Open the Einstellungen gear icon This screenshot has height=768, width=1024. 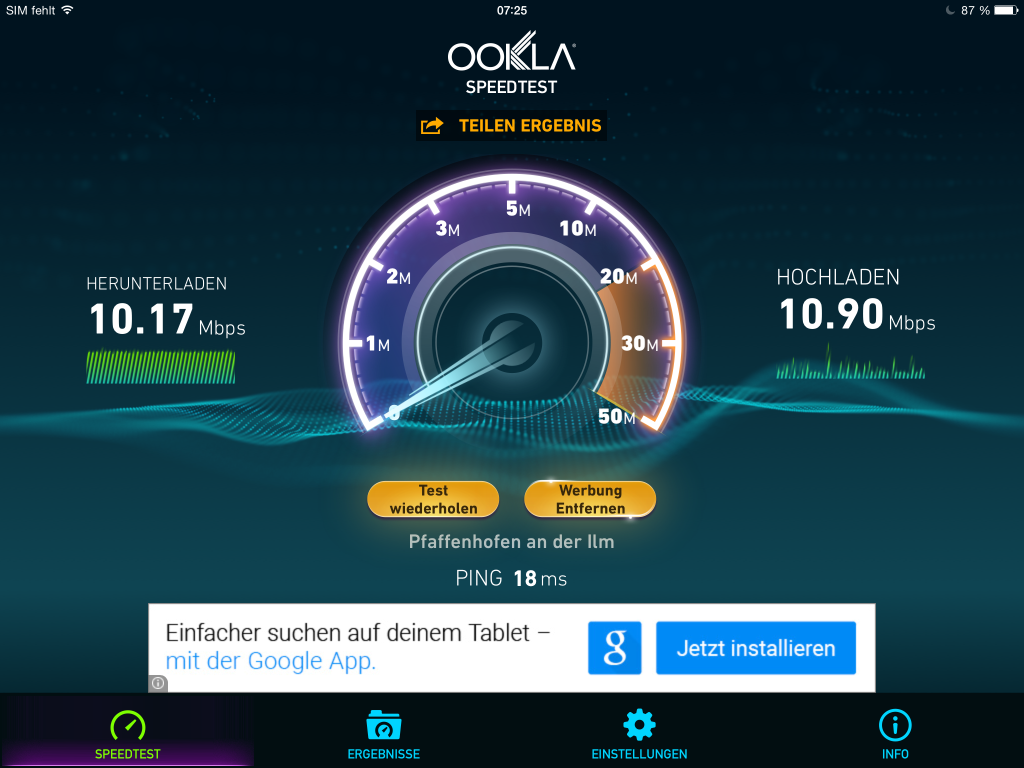pyautogui.click(x=639, y=725)
